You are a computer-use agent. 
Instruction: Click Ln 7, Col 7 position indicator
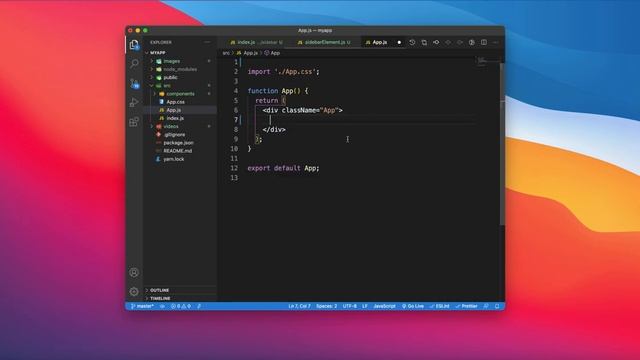click(300, 306)
